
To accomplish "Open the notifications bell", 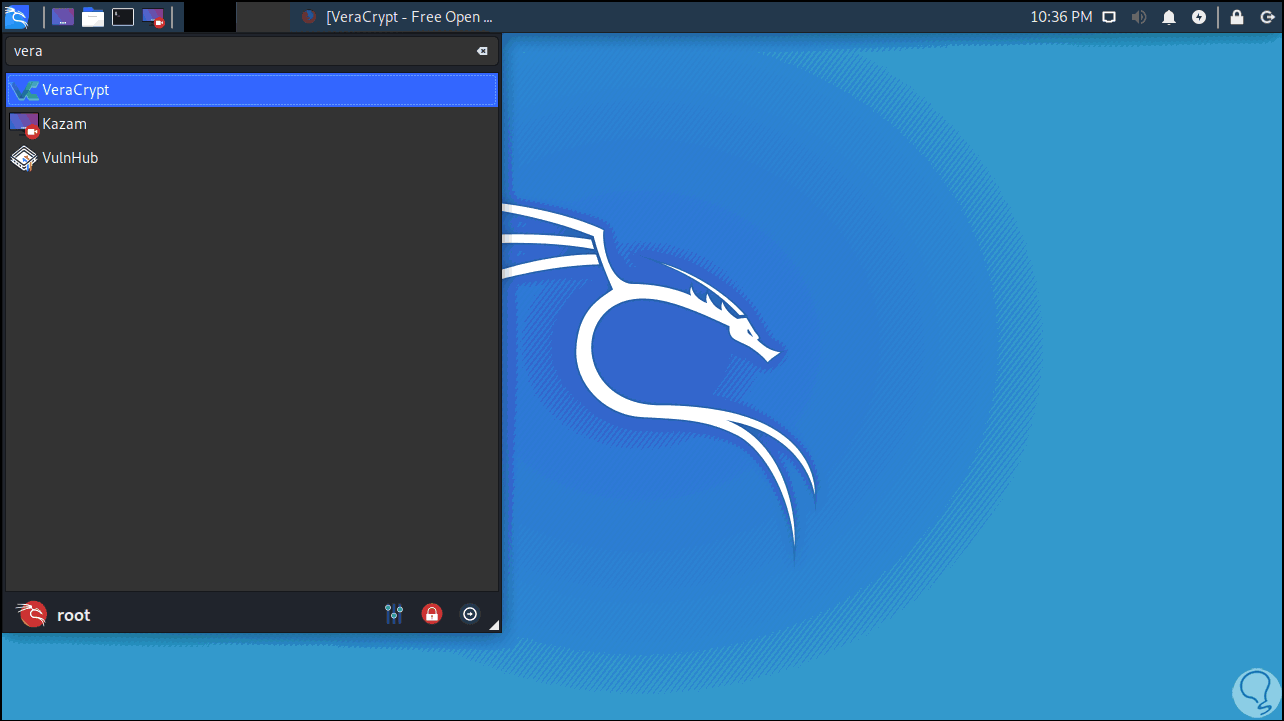I will coord(1169,17).
